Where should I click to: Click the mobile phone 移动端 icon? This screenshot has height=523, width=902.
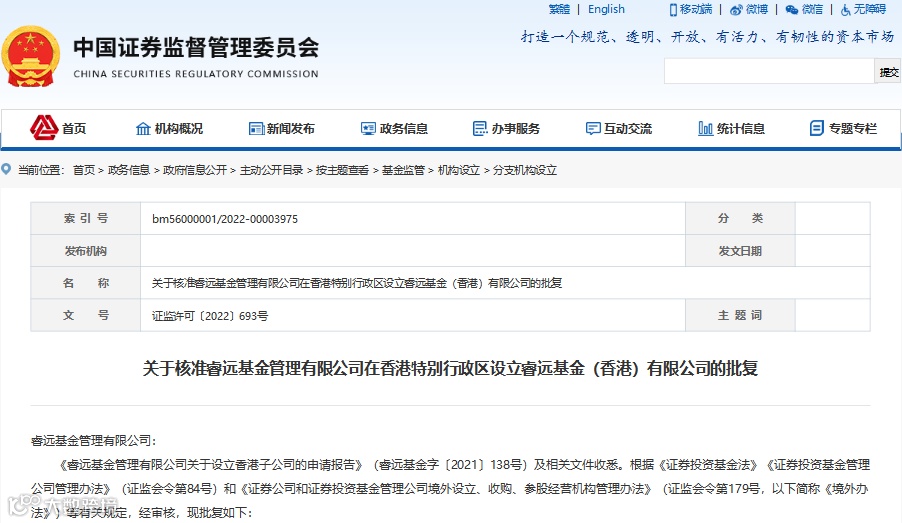click(673, 10)
